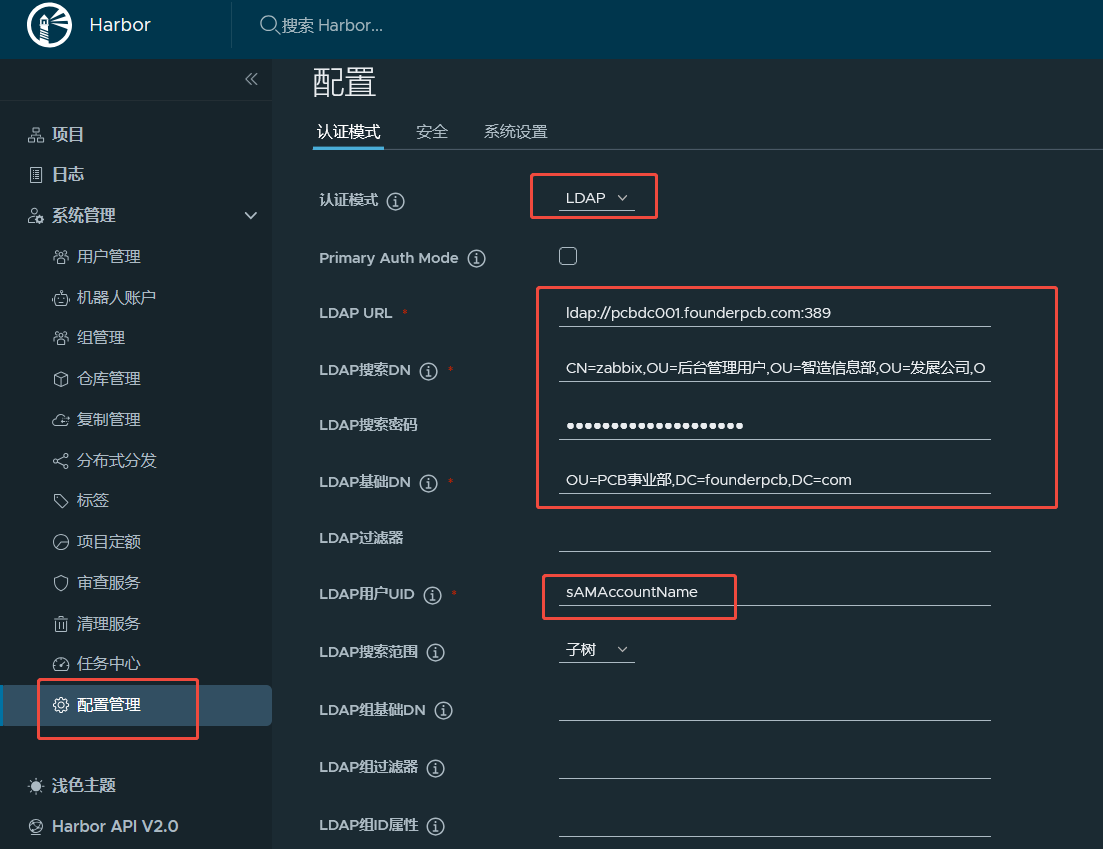Click the 标签 tag icon

(61, 501)
